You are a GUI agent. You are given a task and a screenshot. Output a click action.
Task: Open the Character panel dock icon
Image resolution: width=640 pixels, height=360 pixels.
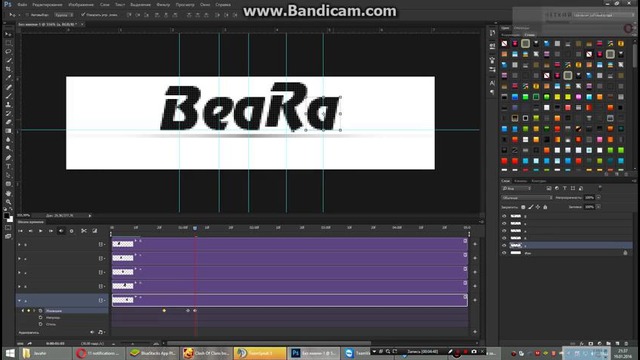pyautogui.click(x=492, y=83)
